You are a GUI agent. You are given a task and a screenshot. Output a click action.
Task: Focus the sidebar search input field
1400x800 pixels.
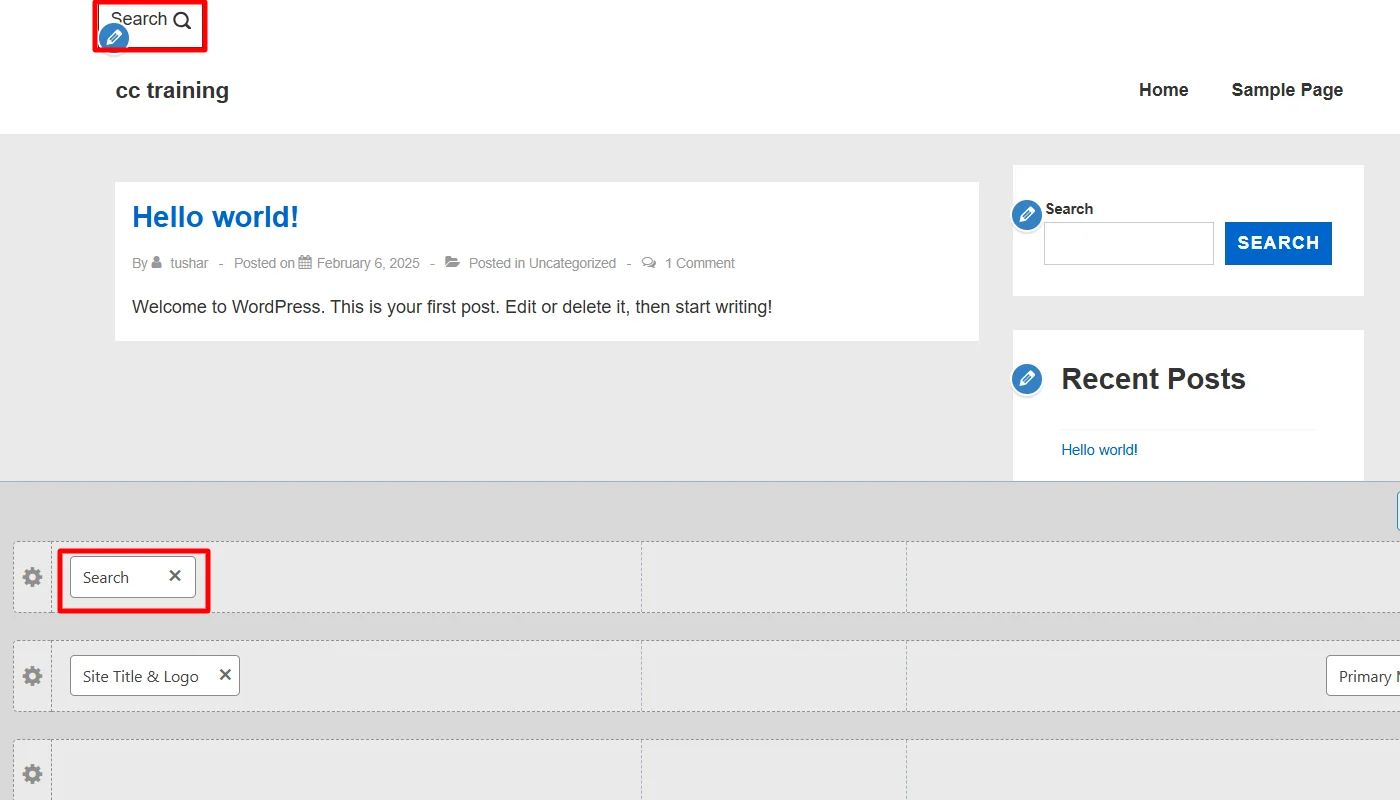(x=1129, y=243)
